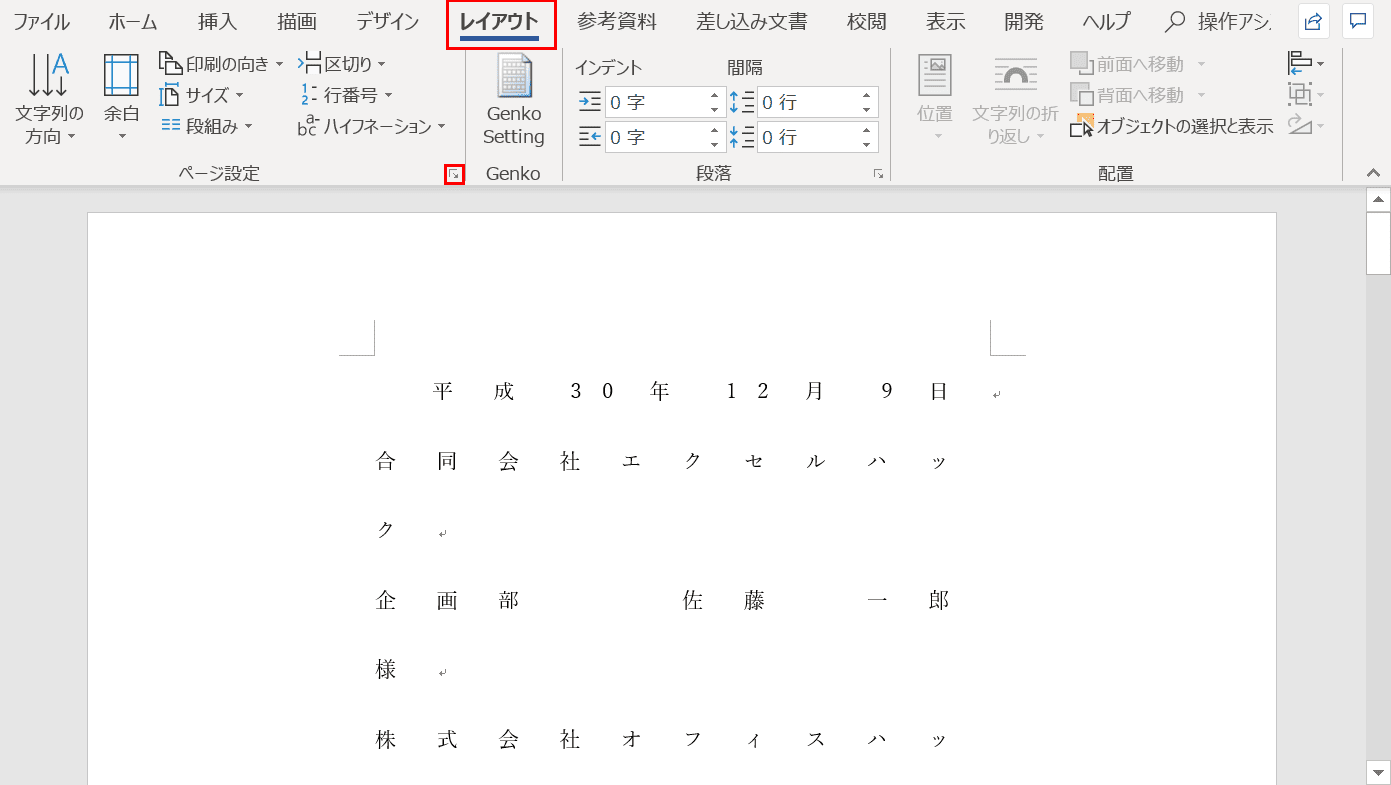
Task: Switch to the 差し込み文書 tab
Action: tap(752, 21)
